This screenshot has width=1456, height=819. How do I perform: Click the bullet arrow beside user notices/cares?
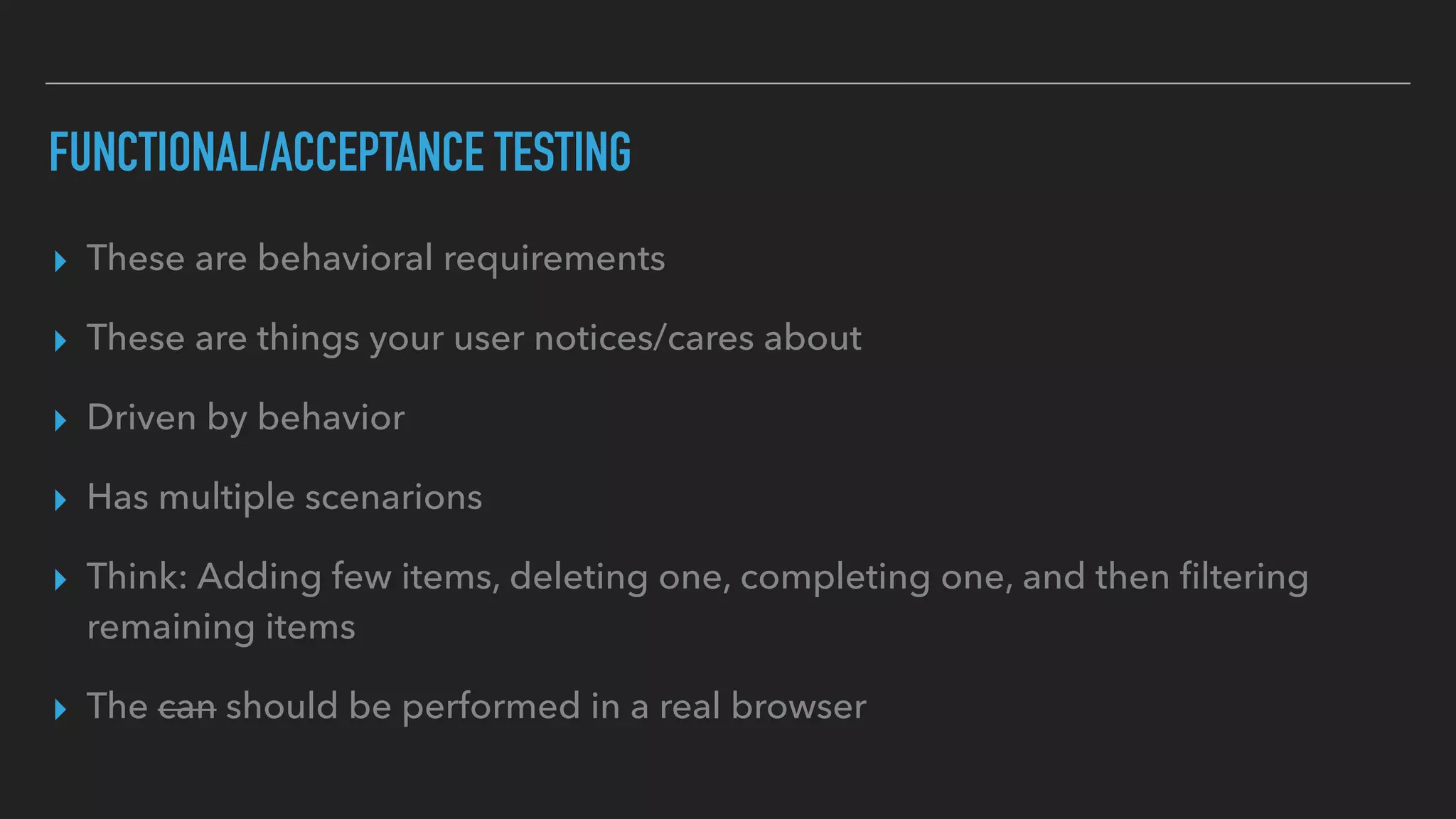pyautogui.click(x=60, y=341)
